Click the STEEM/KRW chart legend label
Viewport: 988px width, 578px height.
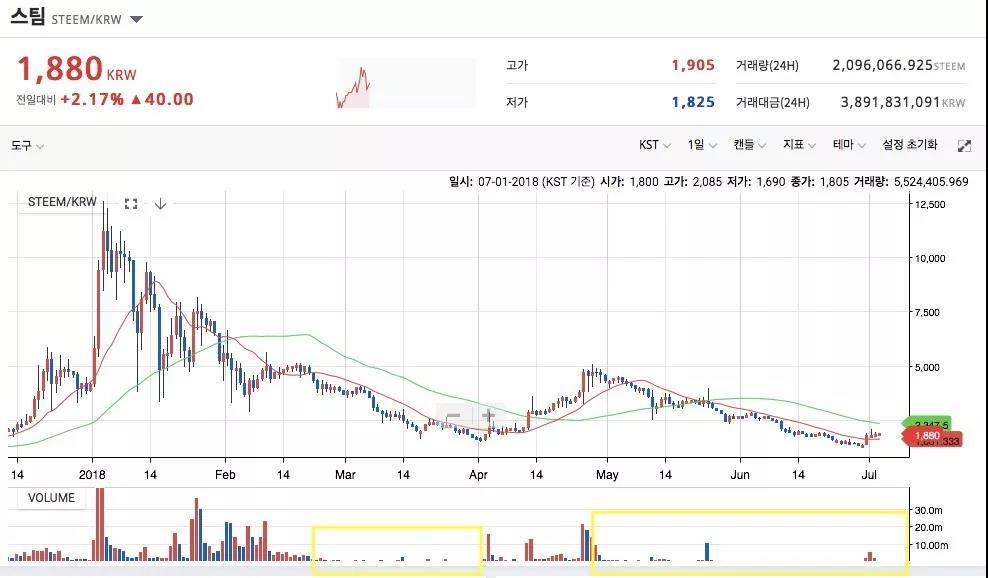(x=62, y=202)
